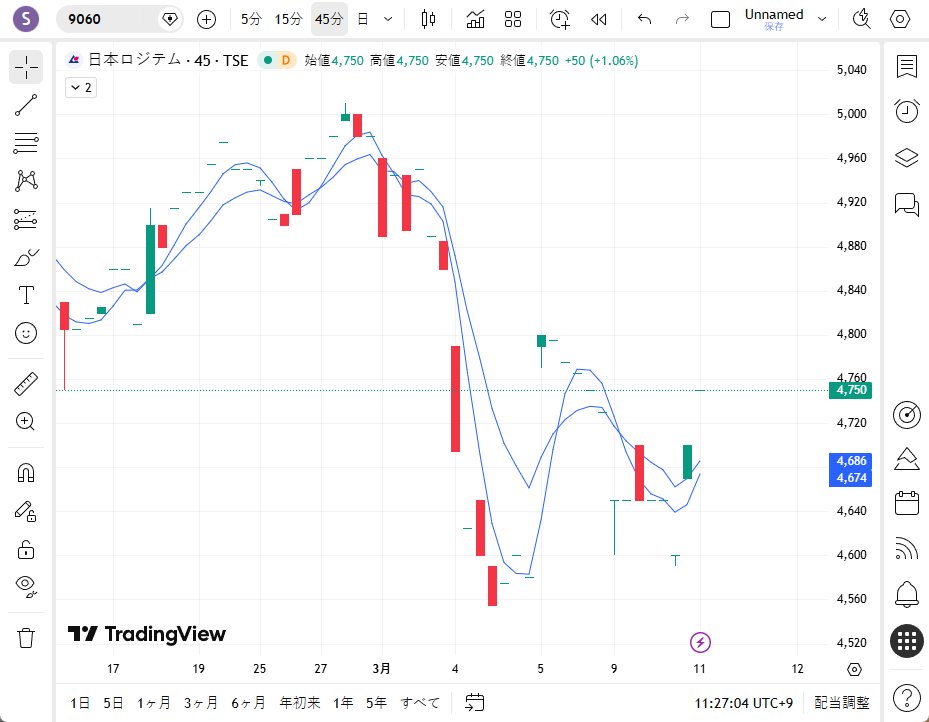Screen dimensions: 929x722
Task: Open the layout setup square icon
Action: coord(720,20)
